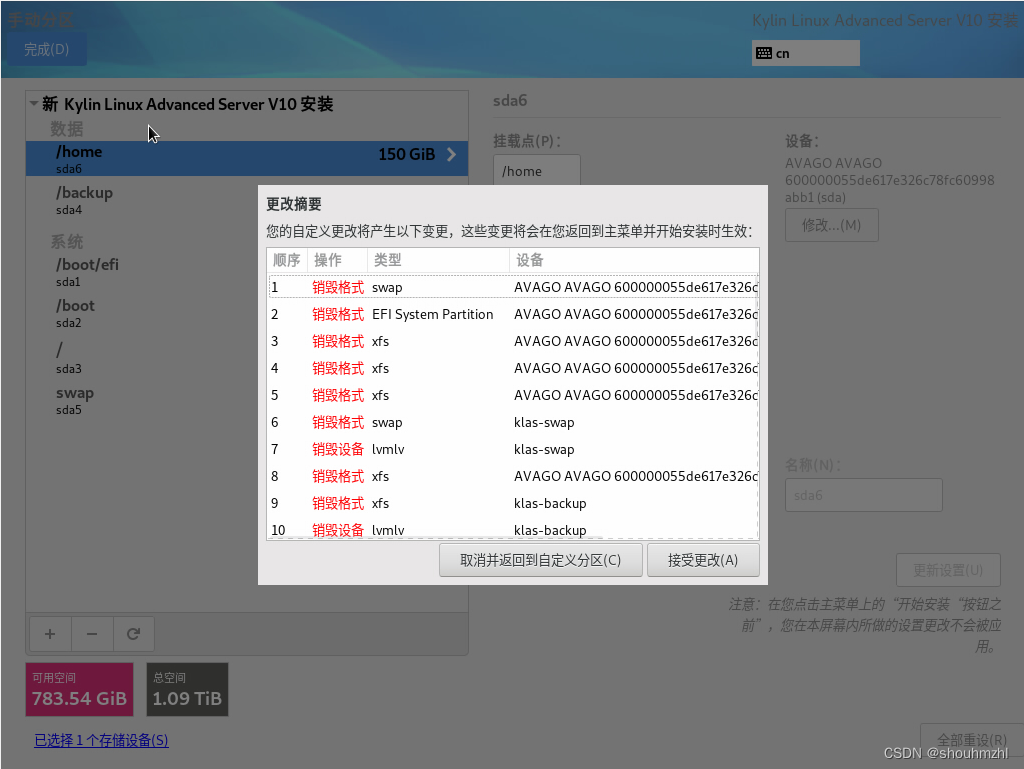
Task: Select the /boot/efi sda1 partition entry
Action: point(247,272)
